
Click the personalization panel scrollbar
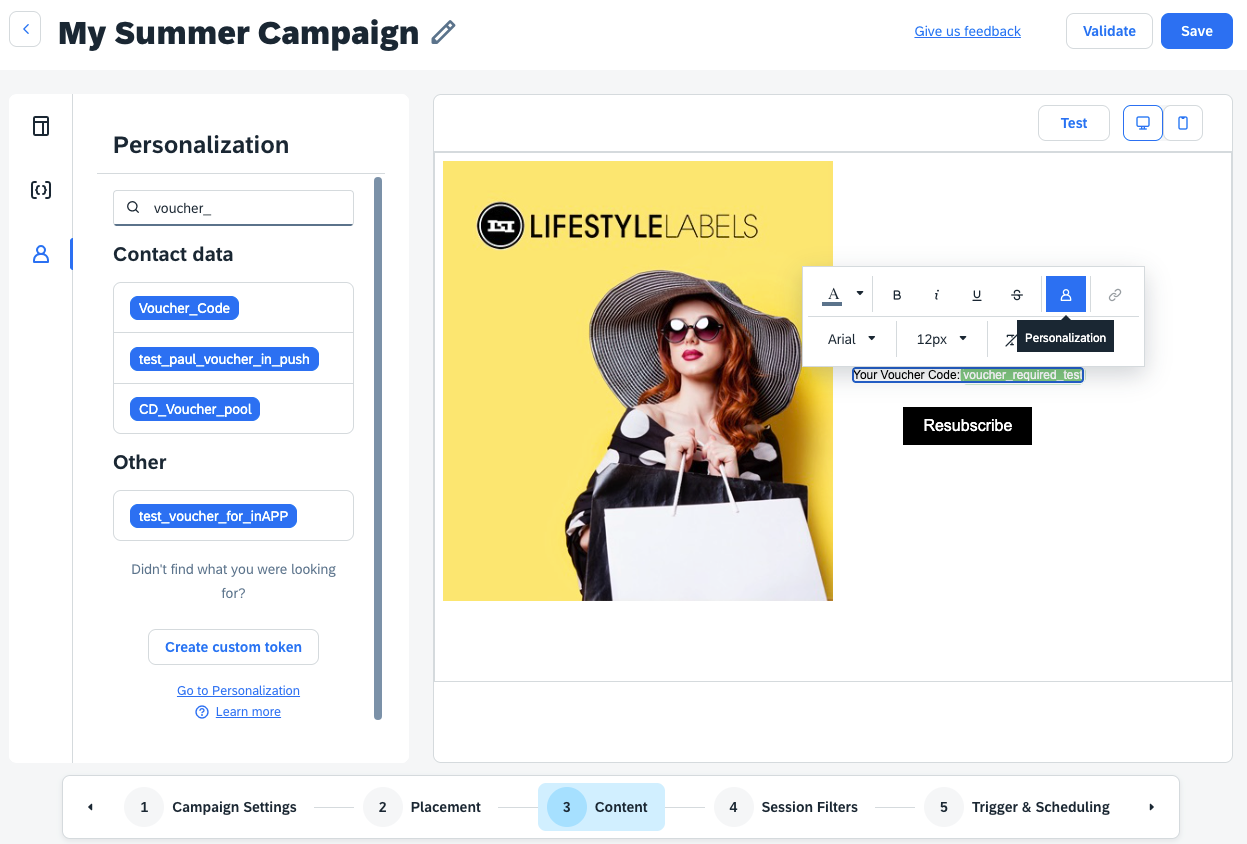coord(378,448)
